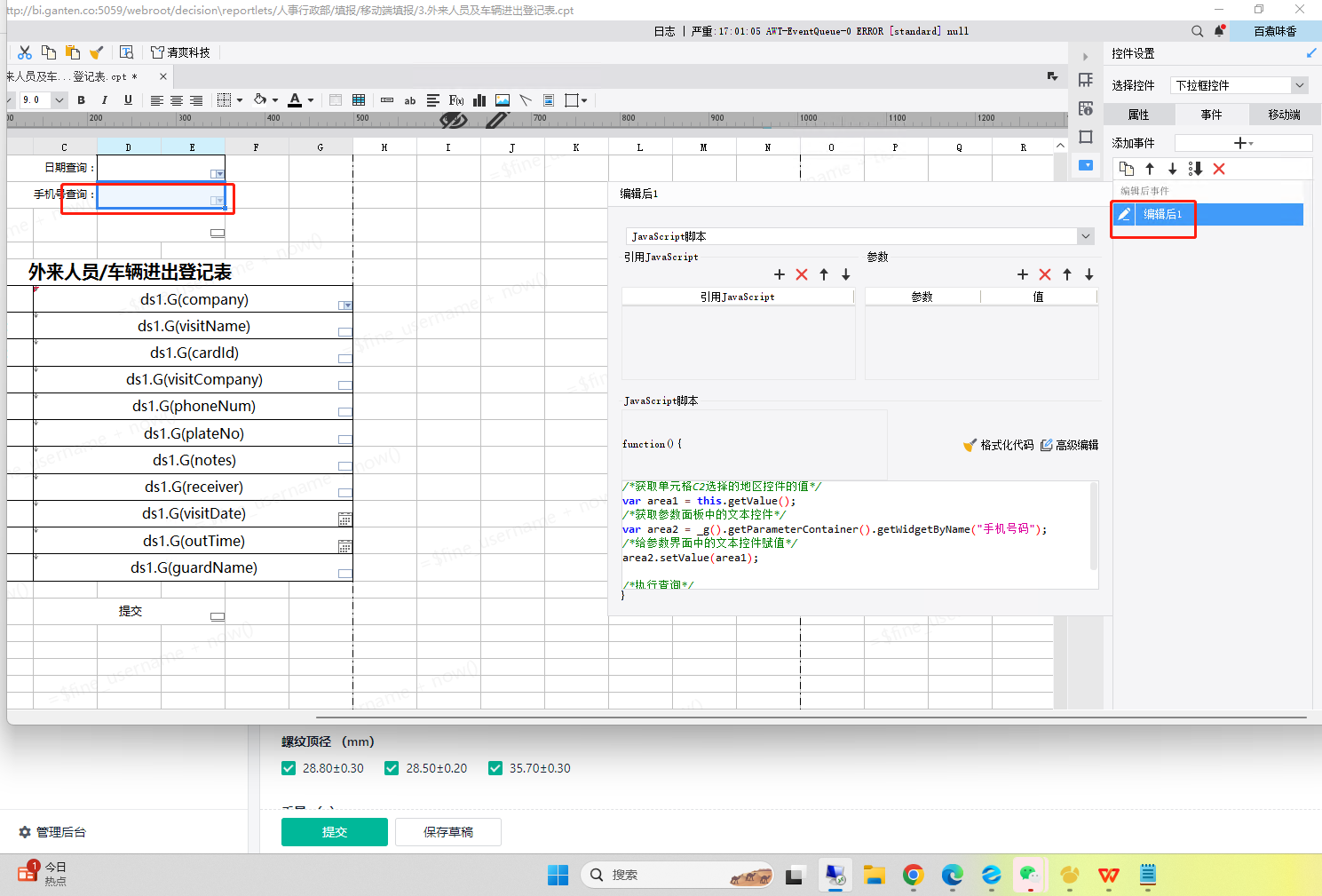Screen dimensions: 1322x896
Task: Insert slope line icon
Action: pyautogui.click(x=526, y=100)
